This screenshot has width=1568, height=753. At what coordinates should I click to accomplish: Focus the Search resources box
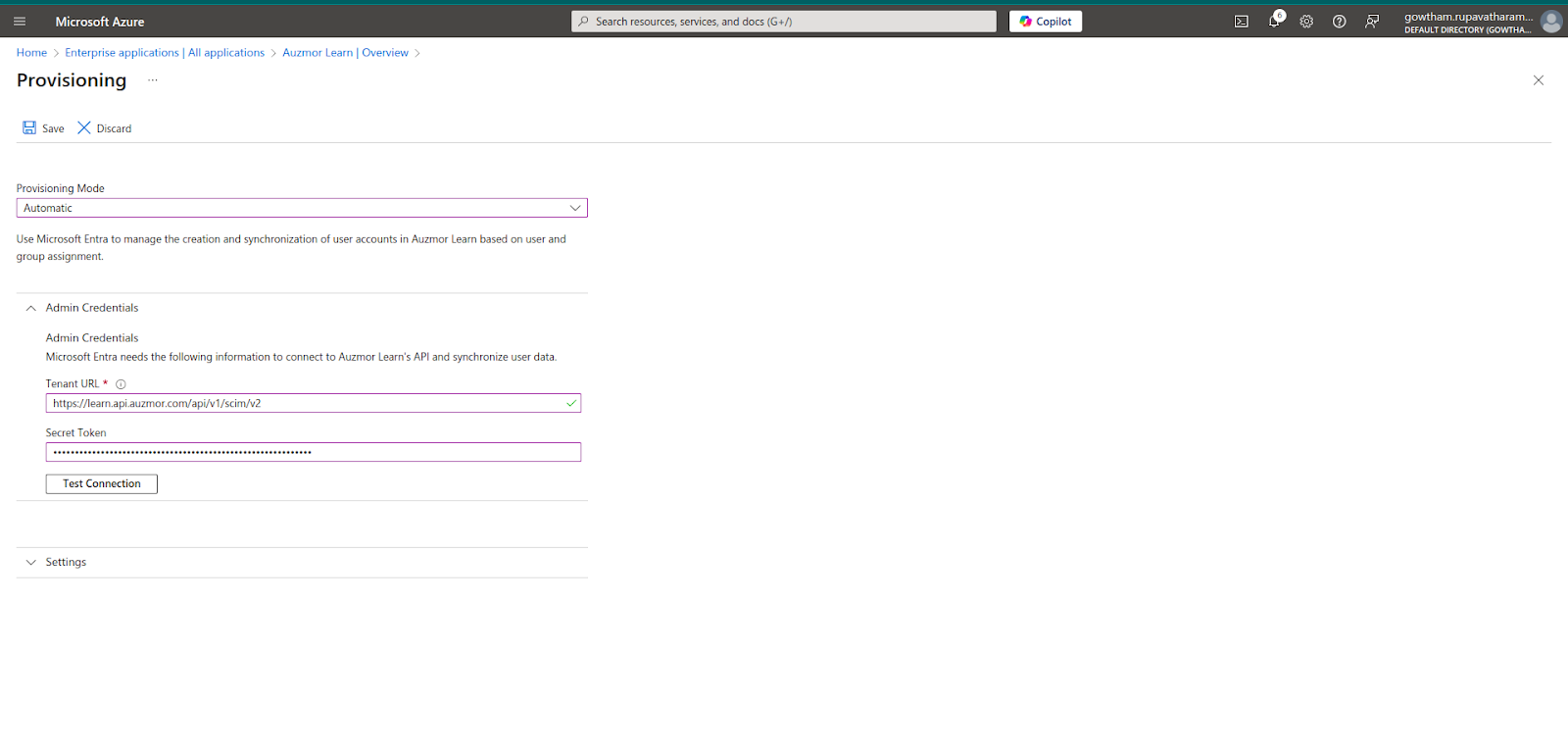[784, 22]
